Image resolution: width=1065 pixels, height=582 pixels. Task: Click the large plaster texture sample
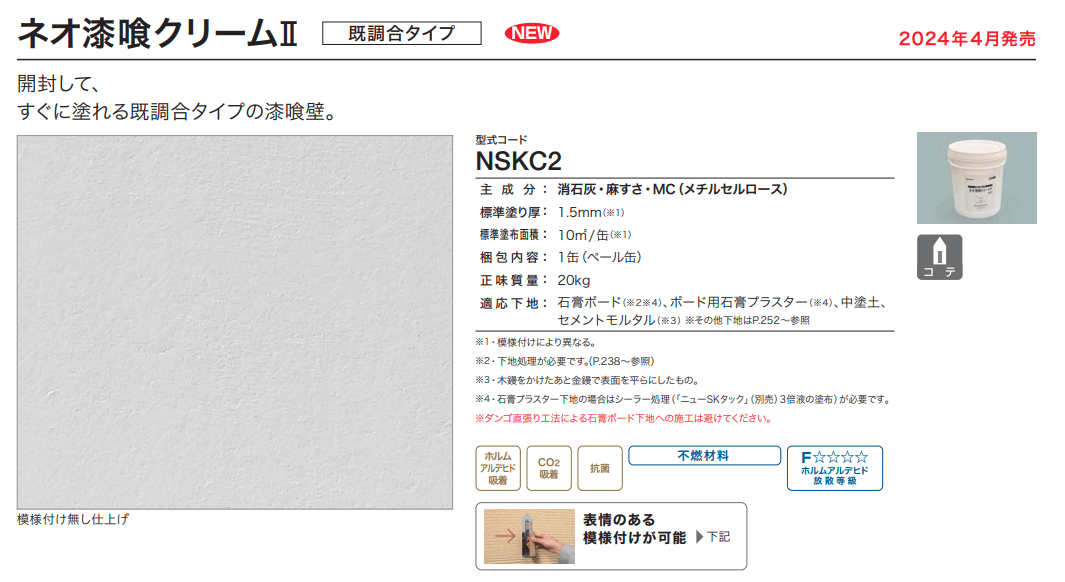pos(235,322)
